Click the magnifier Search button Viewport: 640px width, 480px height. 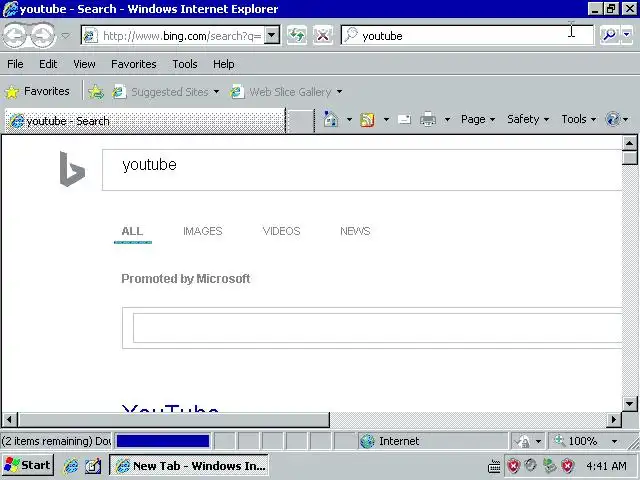[x=609, y=36]
